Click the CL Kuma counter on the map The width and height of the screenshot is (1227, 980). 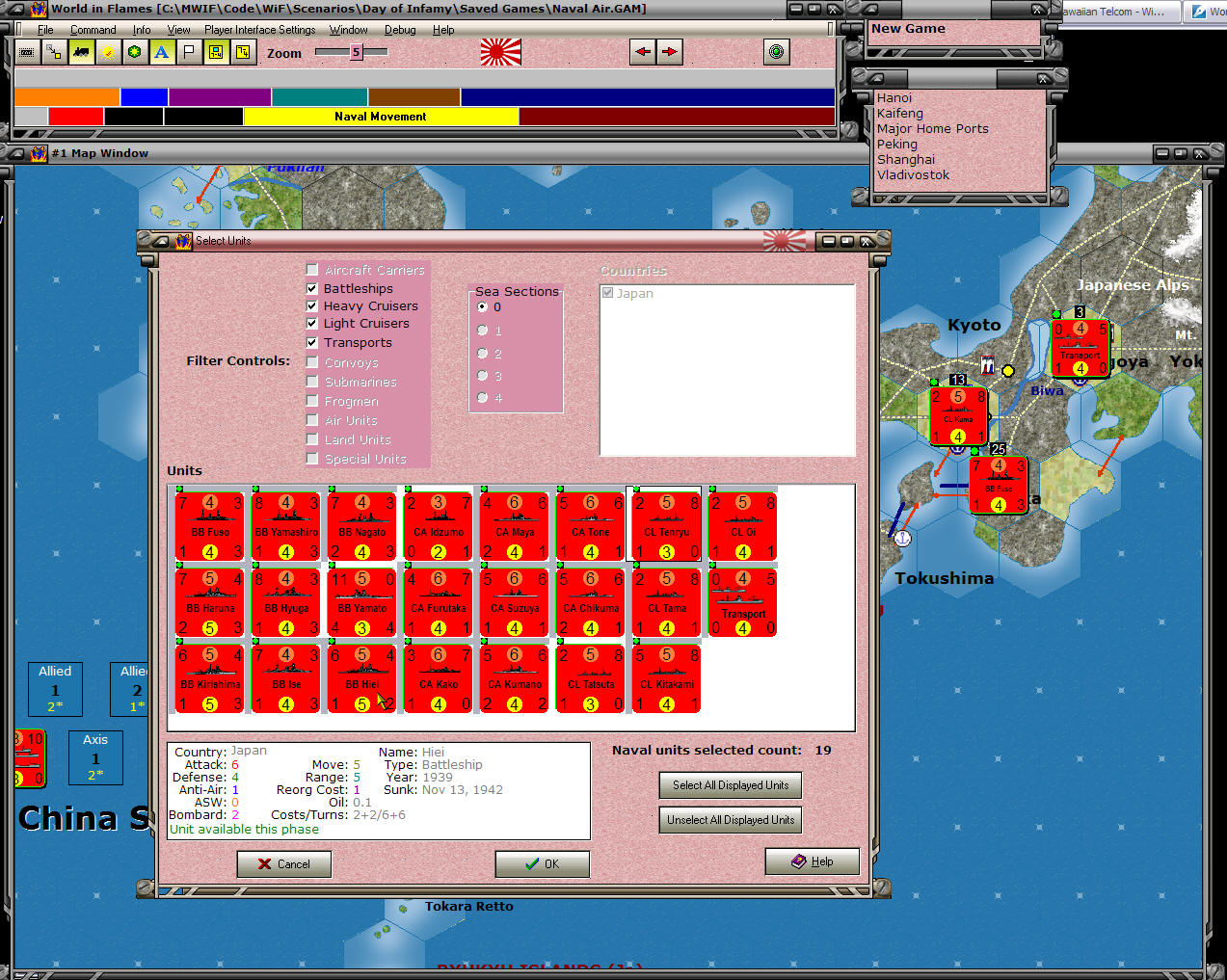[958, 416]
